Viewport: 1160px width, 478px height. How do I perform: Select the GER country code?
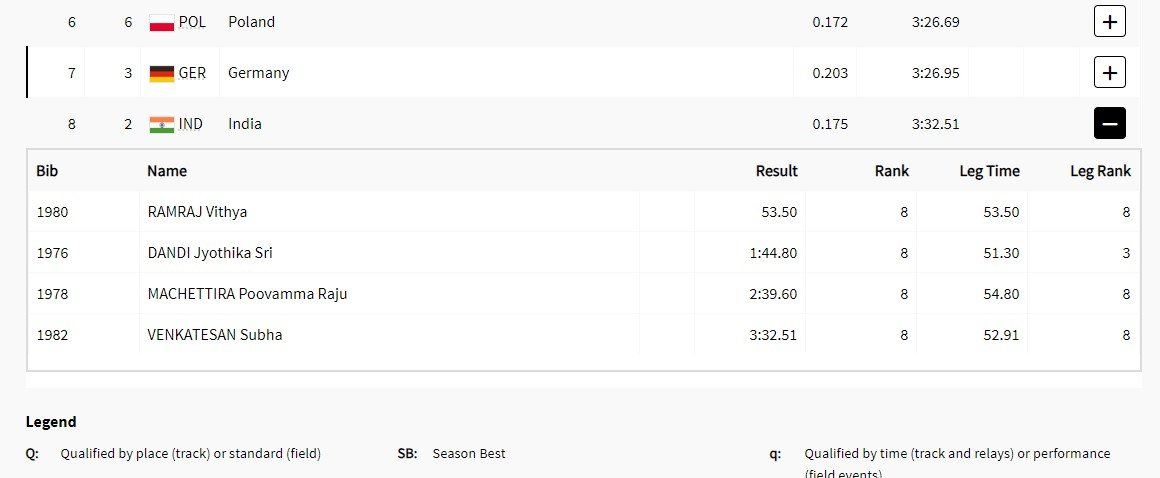pyautogui.click(x=192, y=73)
